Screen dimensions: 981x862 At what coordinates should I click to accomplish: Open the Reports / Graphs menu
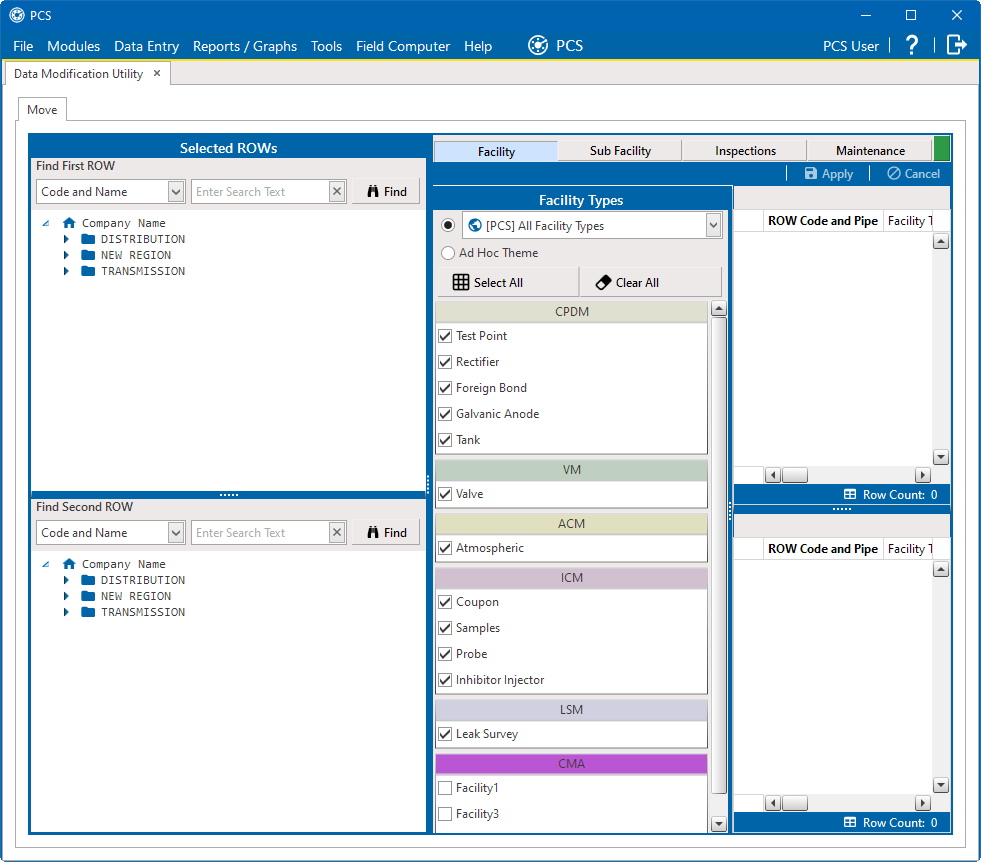pyautogui.click(x=245, y=46)
